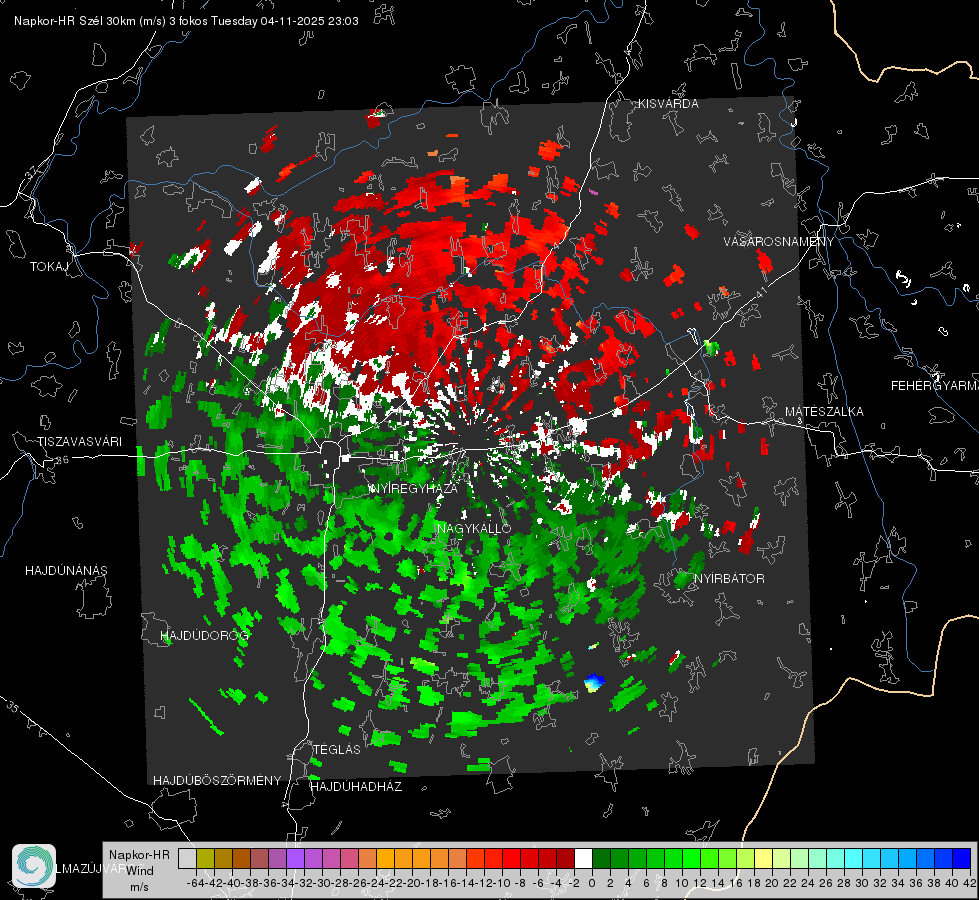Screen dimensions: 979x900
Task: Click the HAJDÚNÁNÁS town label
Action: pos(66,570)
